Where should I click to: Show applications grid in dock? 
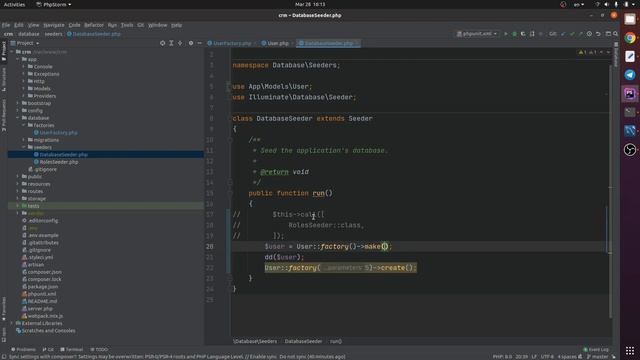[630, 351]
